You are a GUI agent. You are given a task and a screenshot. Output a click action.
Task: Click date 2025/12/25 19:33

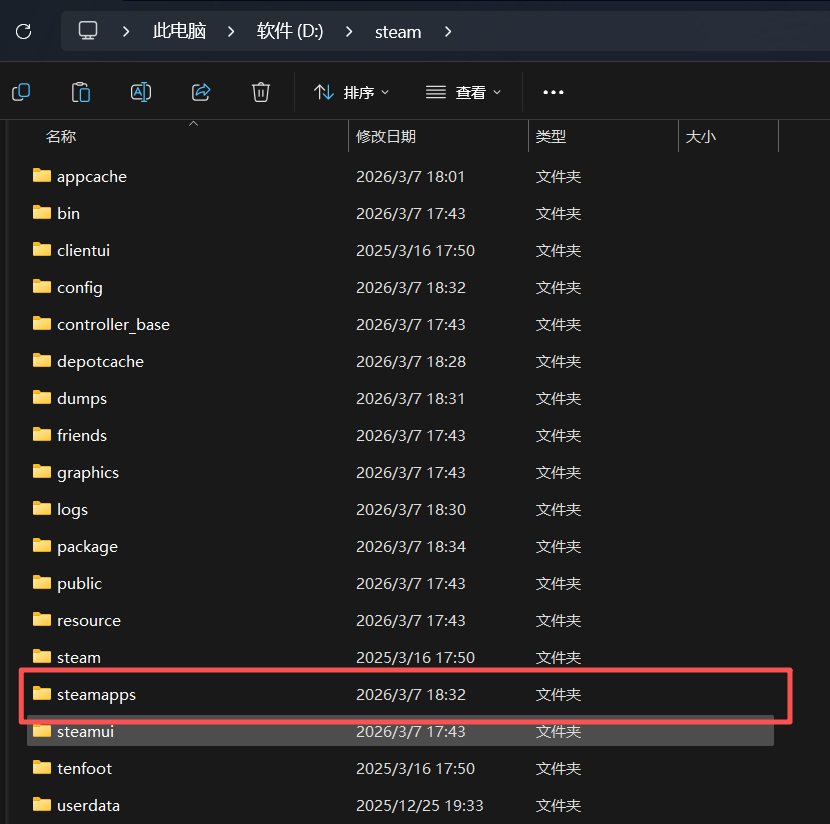click(420, 805)
